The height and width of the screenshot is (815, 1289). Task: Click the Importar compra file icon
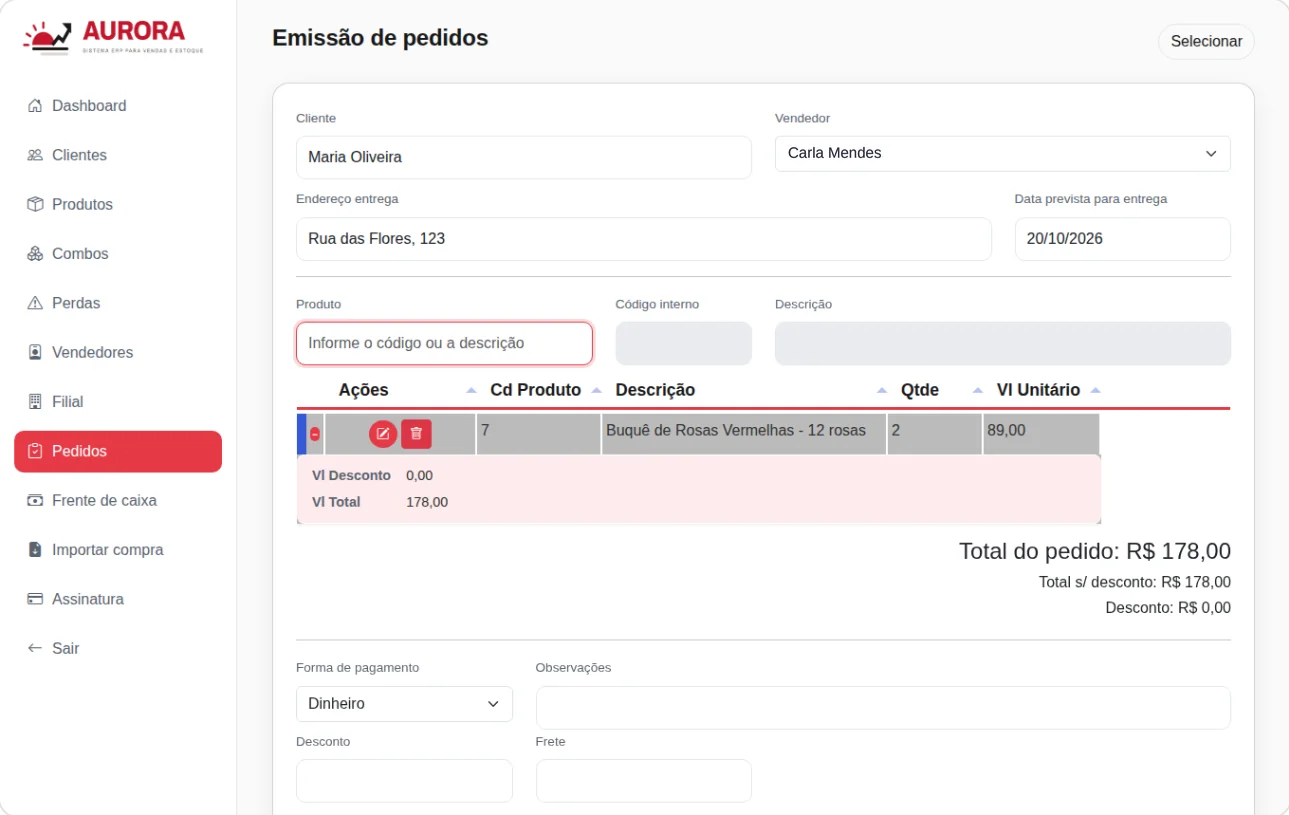click(x=35, y=549)
